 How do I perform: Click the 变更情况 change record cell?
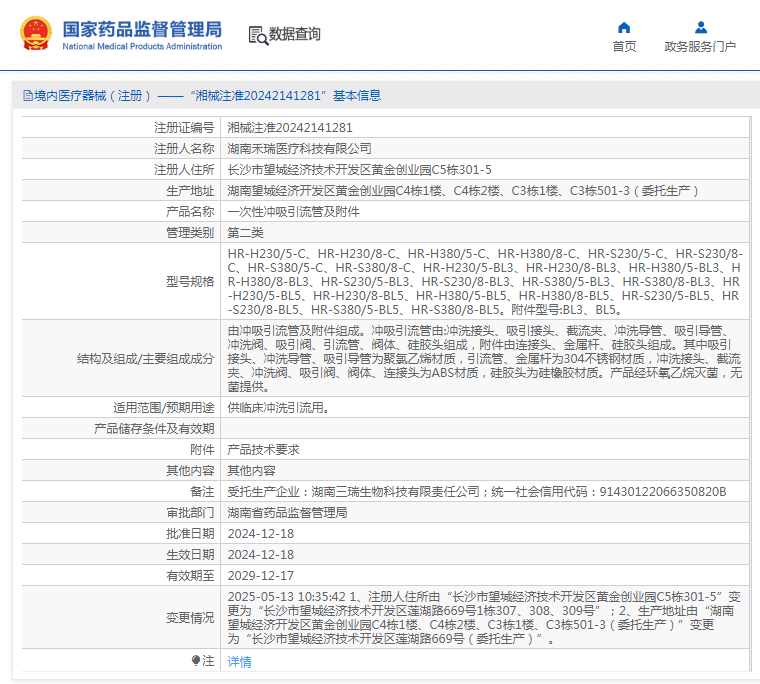pyautogui.click(x=485, y=618)
